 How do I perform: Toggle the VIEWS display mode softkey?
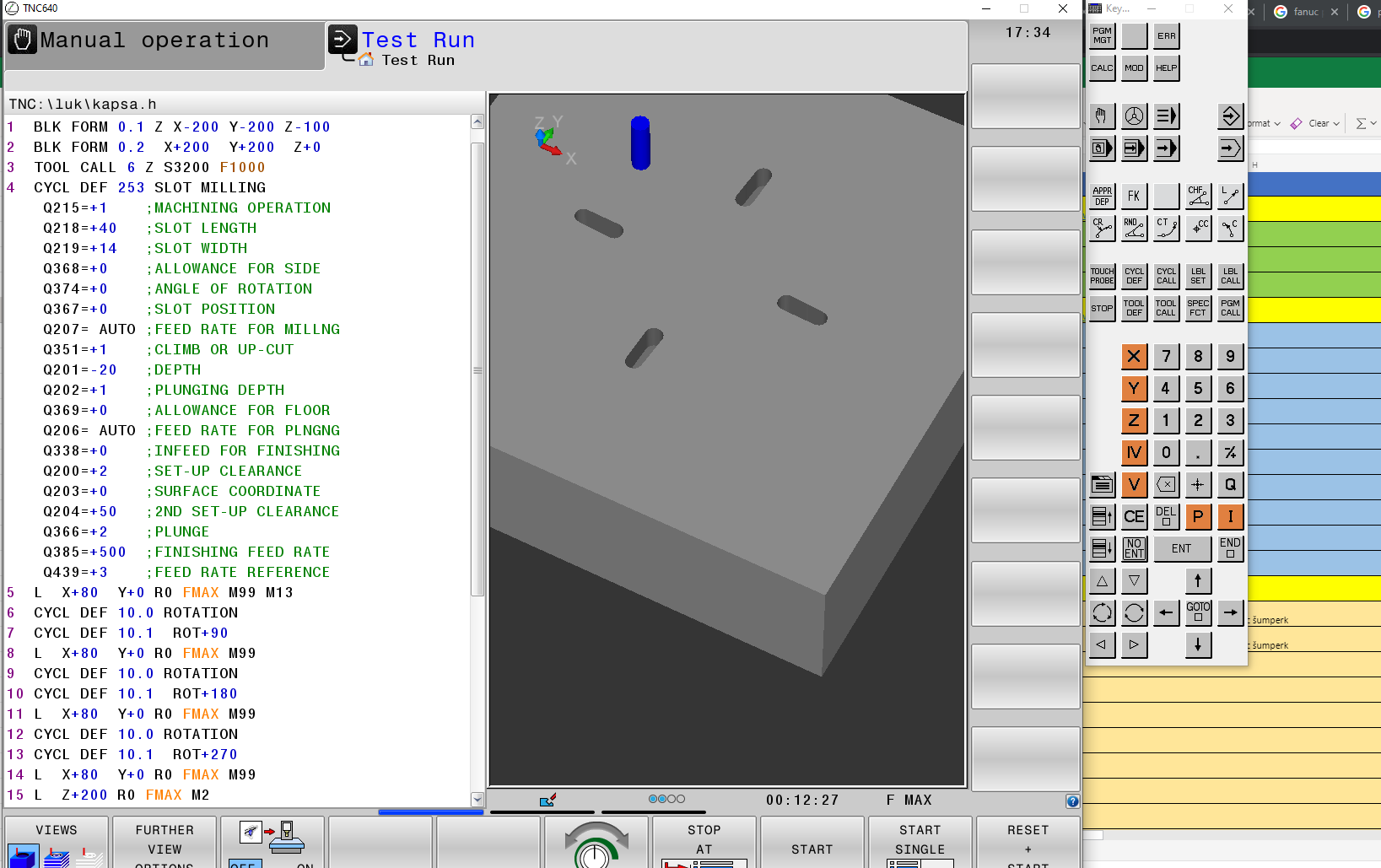(x=57, y=842)
